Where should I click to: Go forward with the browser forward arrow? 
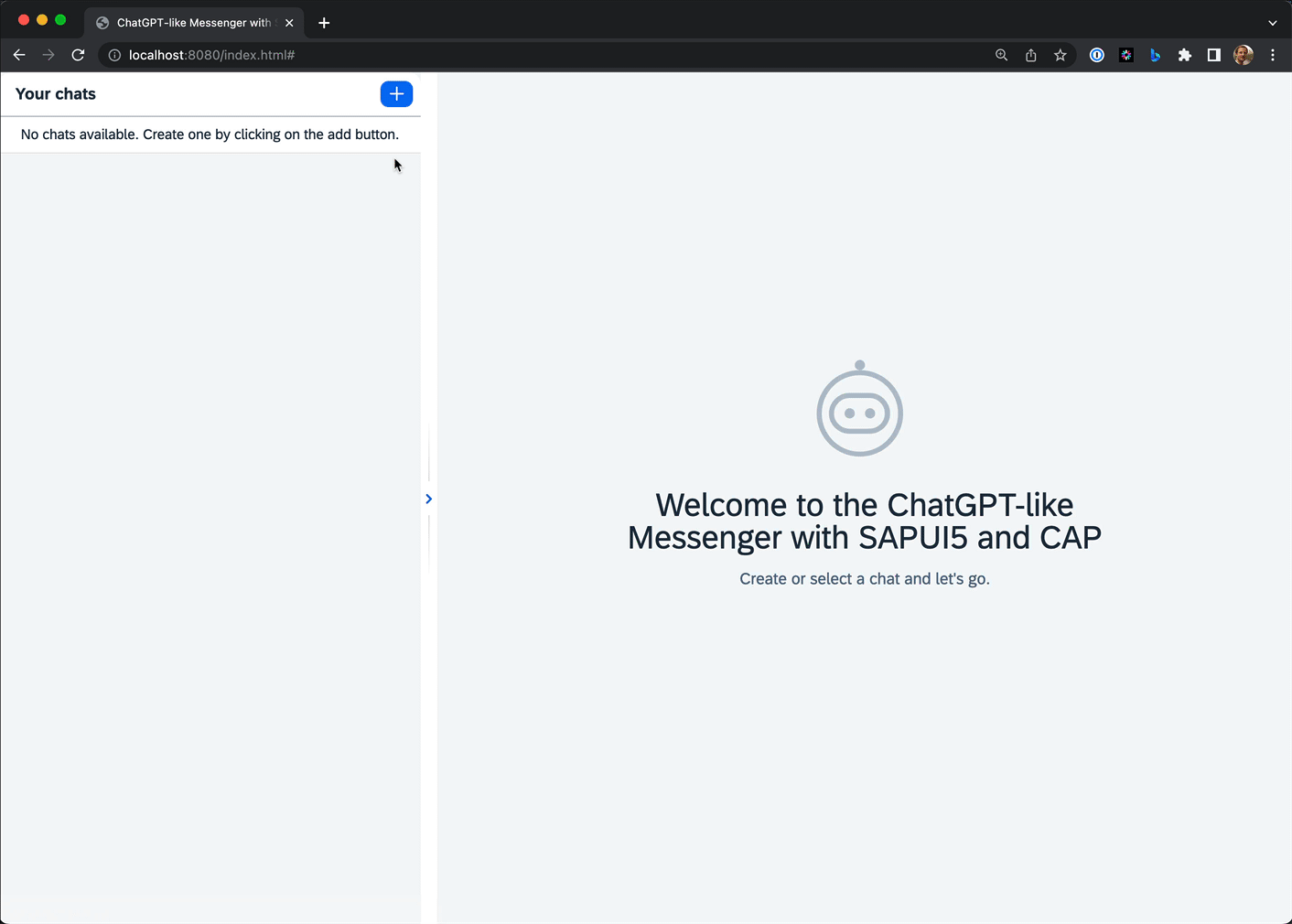click(x=48, y=55)
